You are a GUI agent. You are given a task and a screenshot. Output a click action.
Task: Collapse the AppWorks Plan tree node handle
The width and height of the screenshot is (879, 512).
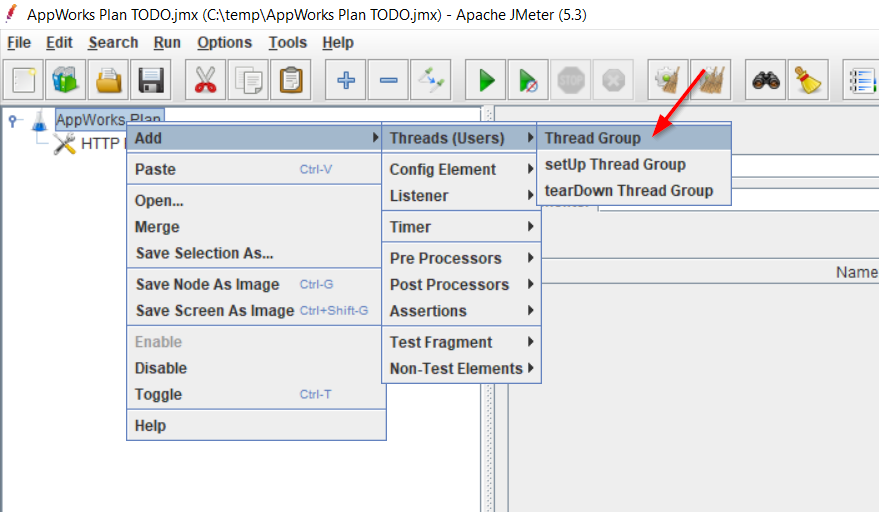(14, 119)
